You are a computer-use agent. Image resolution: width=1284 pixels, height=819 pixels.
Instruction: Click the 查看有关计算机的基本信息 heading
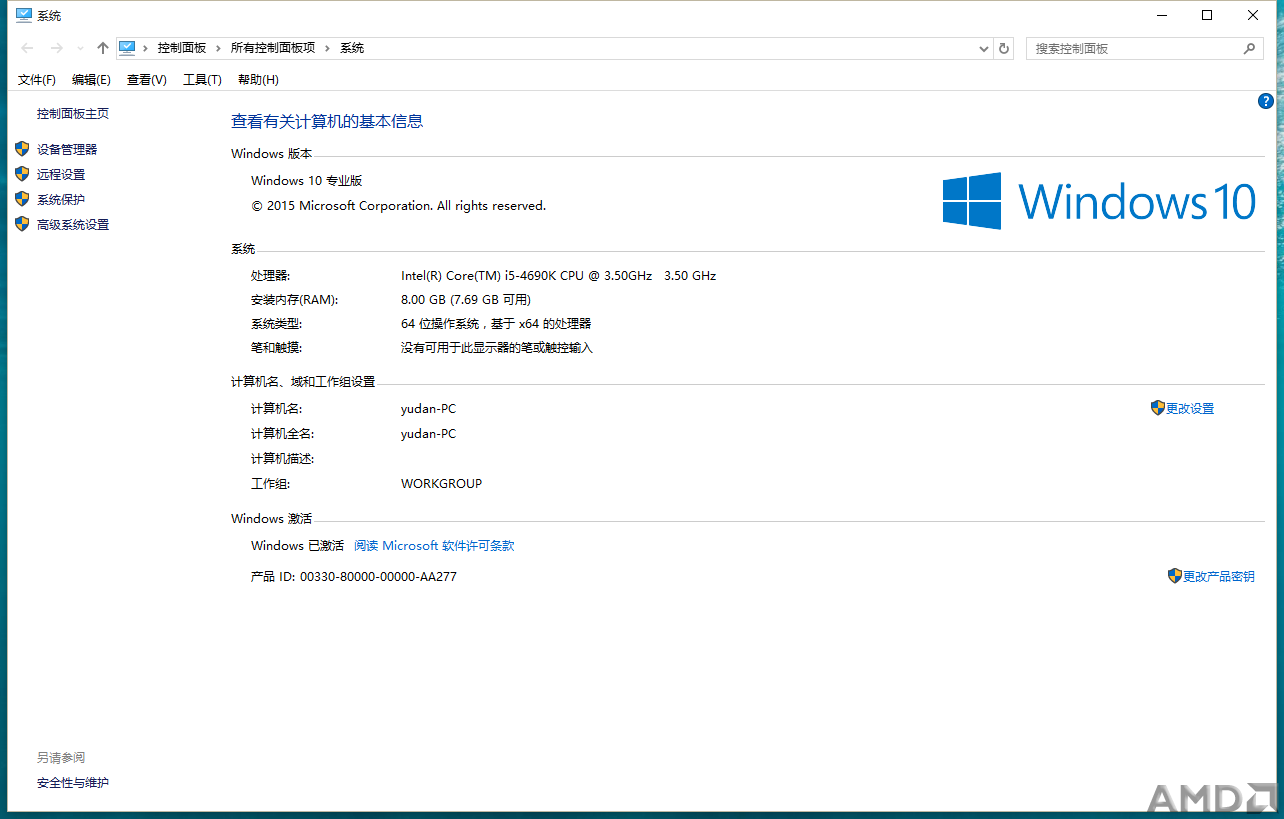coord(327,121)
